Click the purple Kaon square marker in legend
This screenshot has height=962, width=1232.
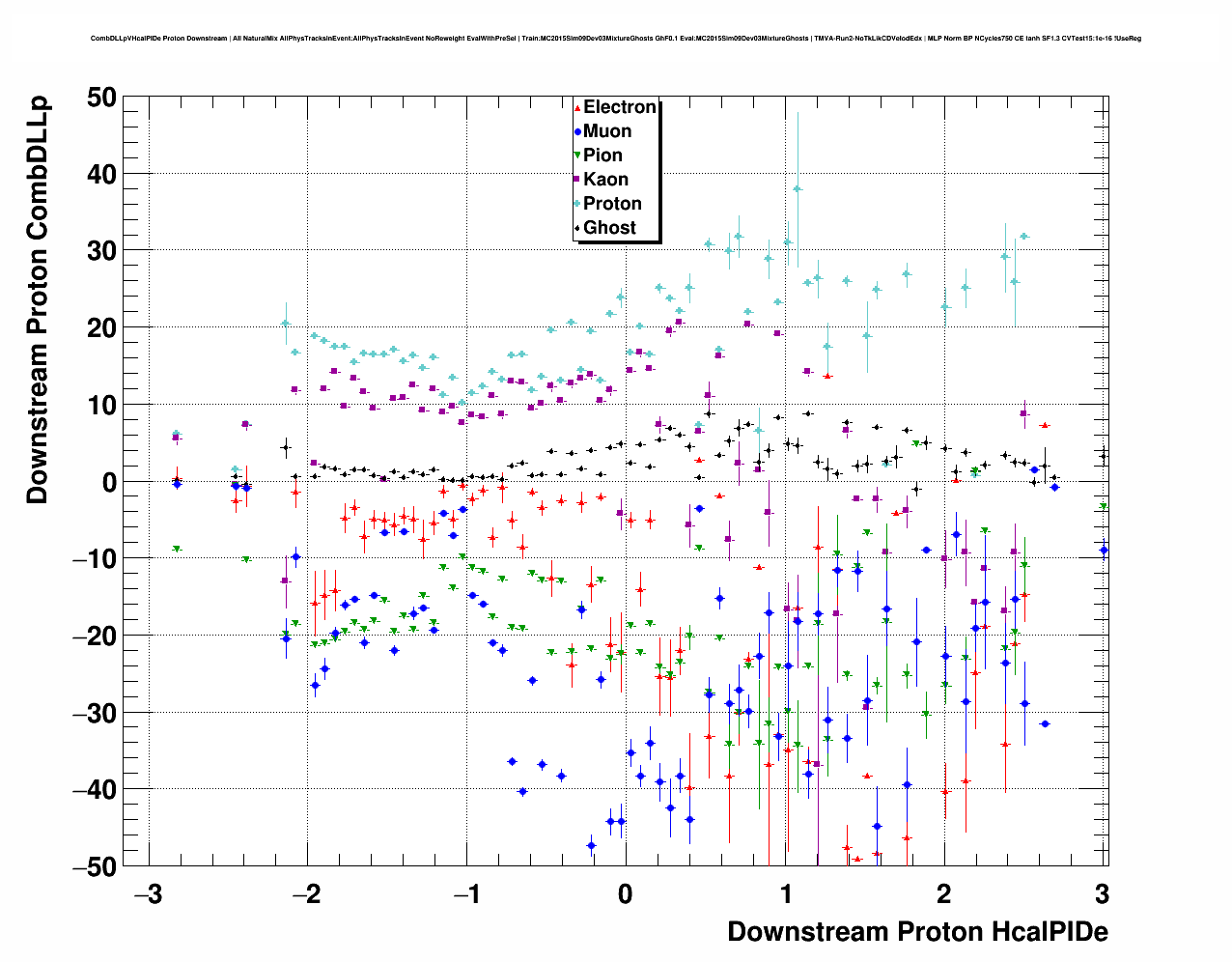coord(577,180)
